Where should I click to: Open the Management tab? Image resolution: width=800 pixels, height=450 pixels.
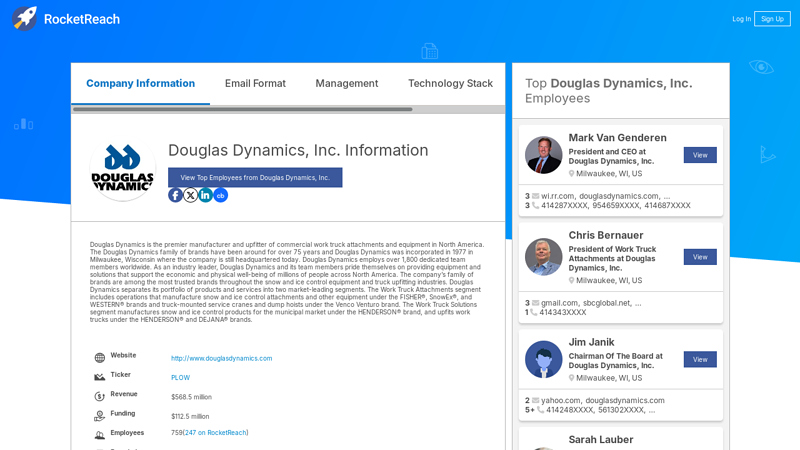(x=346, y=83)
